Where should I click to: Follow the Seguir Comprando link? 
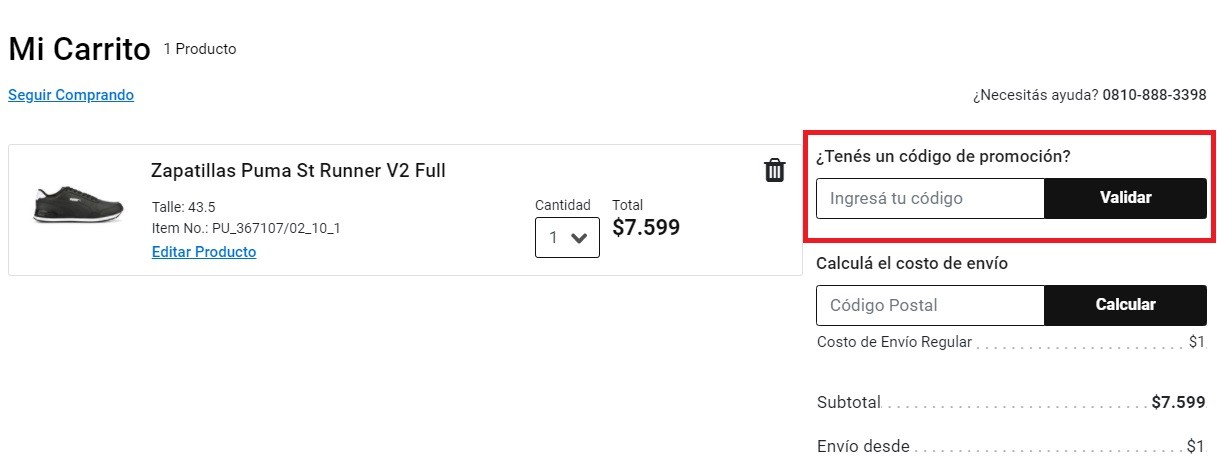pos(71,95)
